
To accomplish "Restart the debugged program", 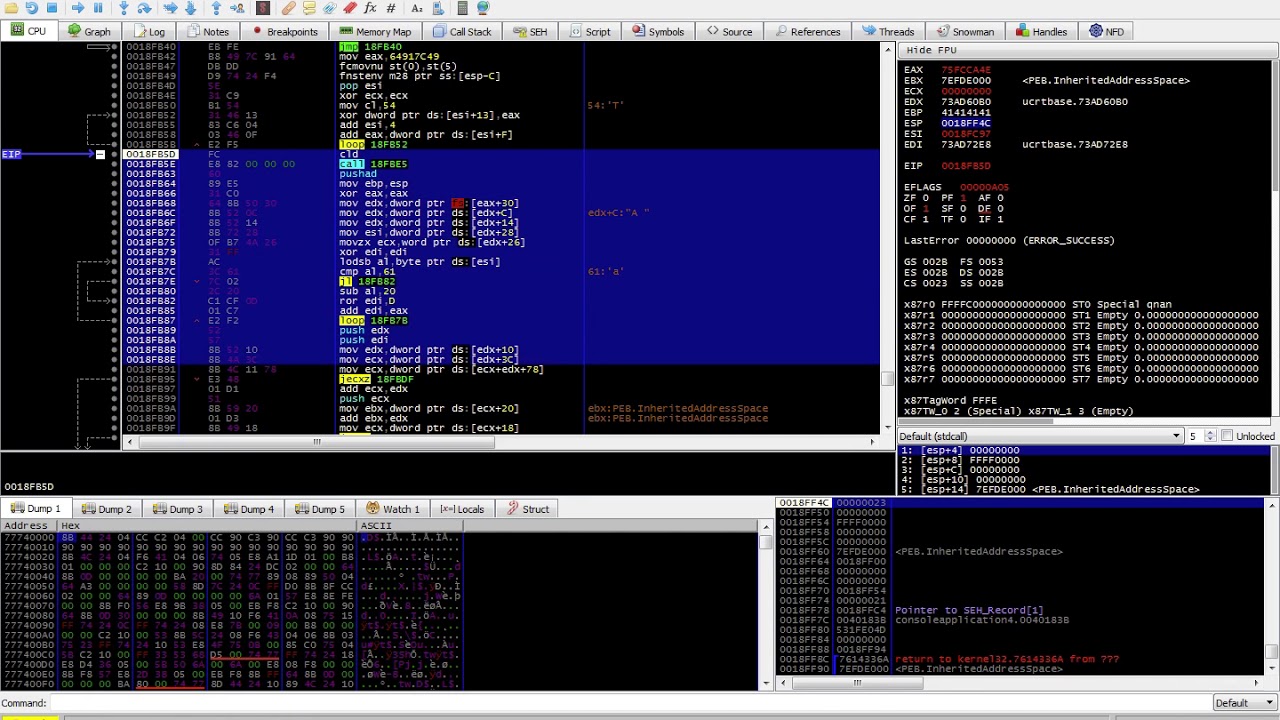I will click(x=31, y=8).
